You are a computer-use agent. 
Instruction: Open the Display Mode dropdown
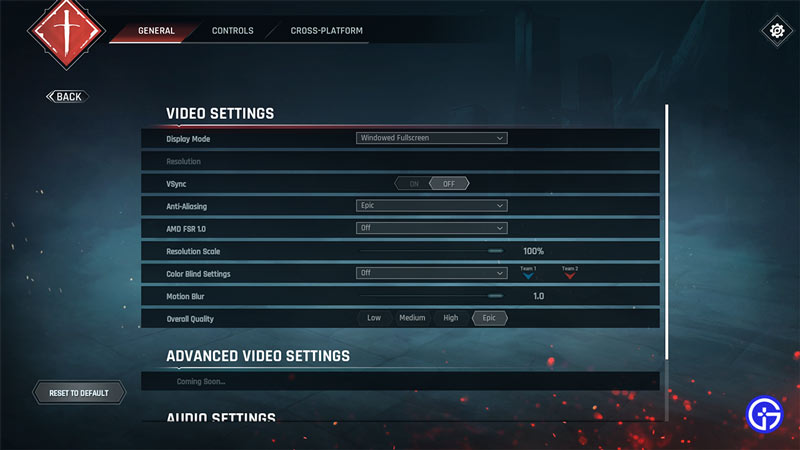click(x=432, y=138)
